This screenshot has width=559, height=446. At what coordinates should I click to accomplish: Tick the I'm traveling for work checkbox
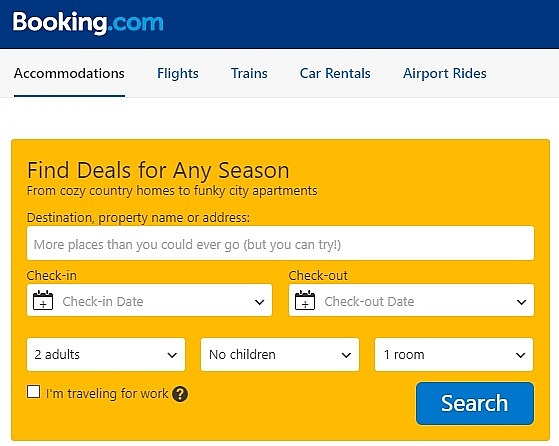(34, 391)
